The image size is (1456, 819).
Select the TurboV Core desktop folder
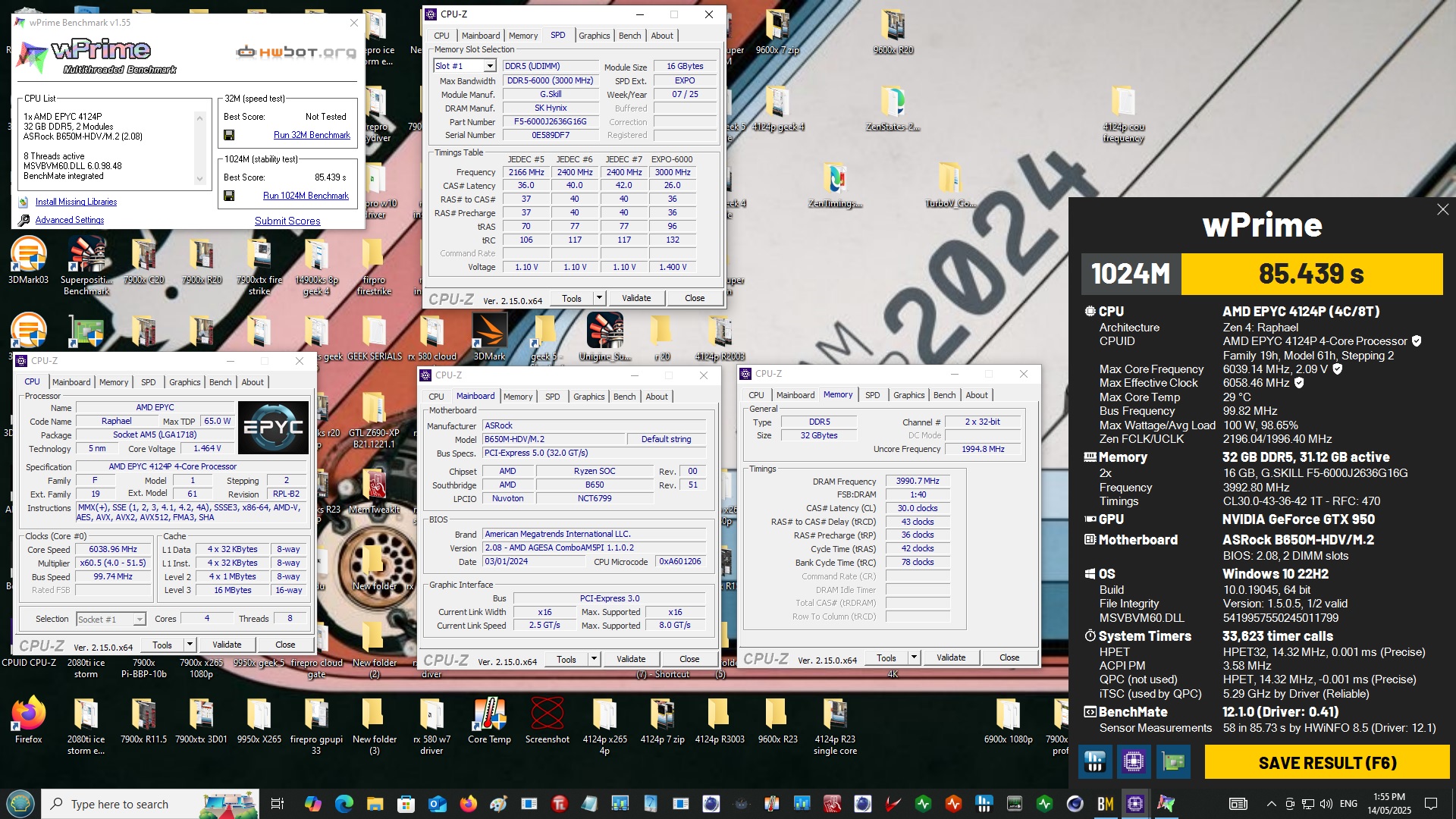pyautogui.click(x=950, y=186)
